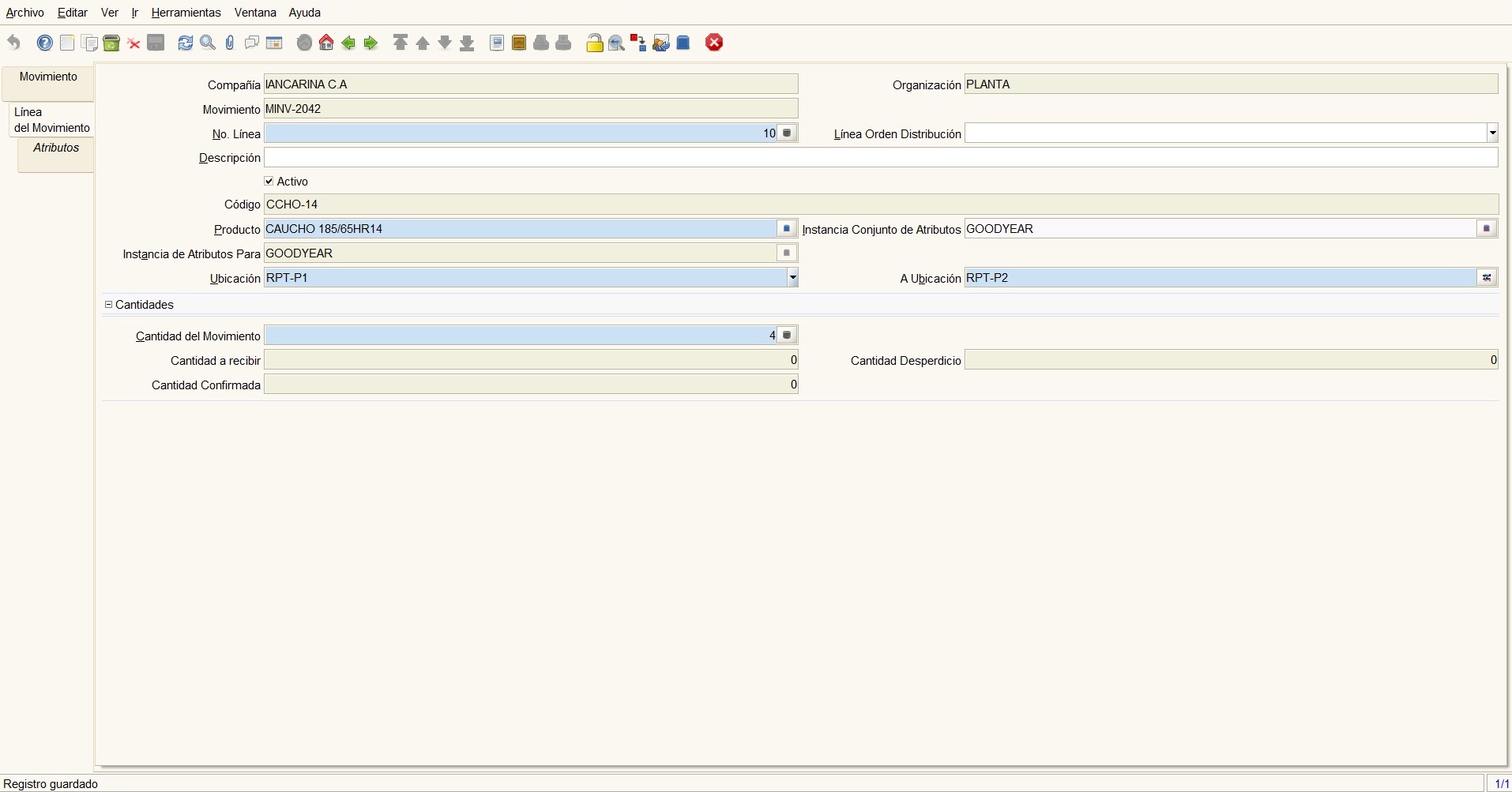
Task: Open calculator button for Cantidad del Movimiento
Action: tap(787, 336)
